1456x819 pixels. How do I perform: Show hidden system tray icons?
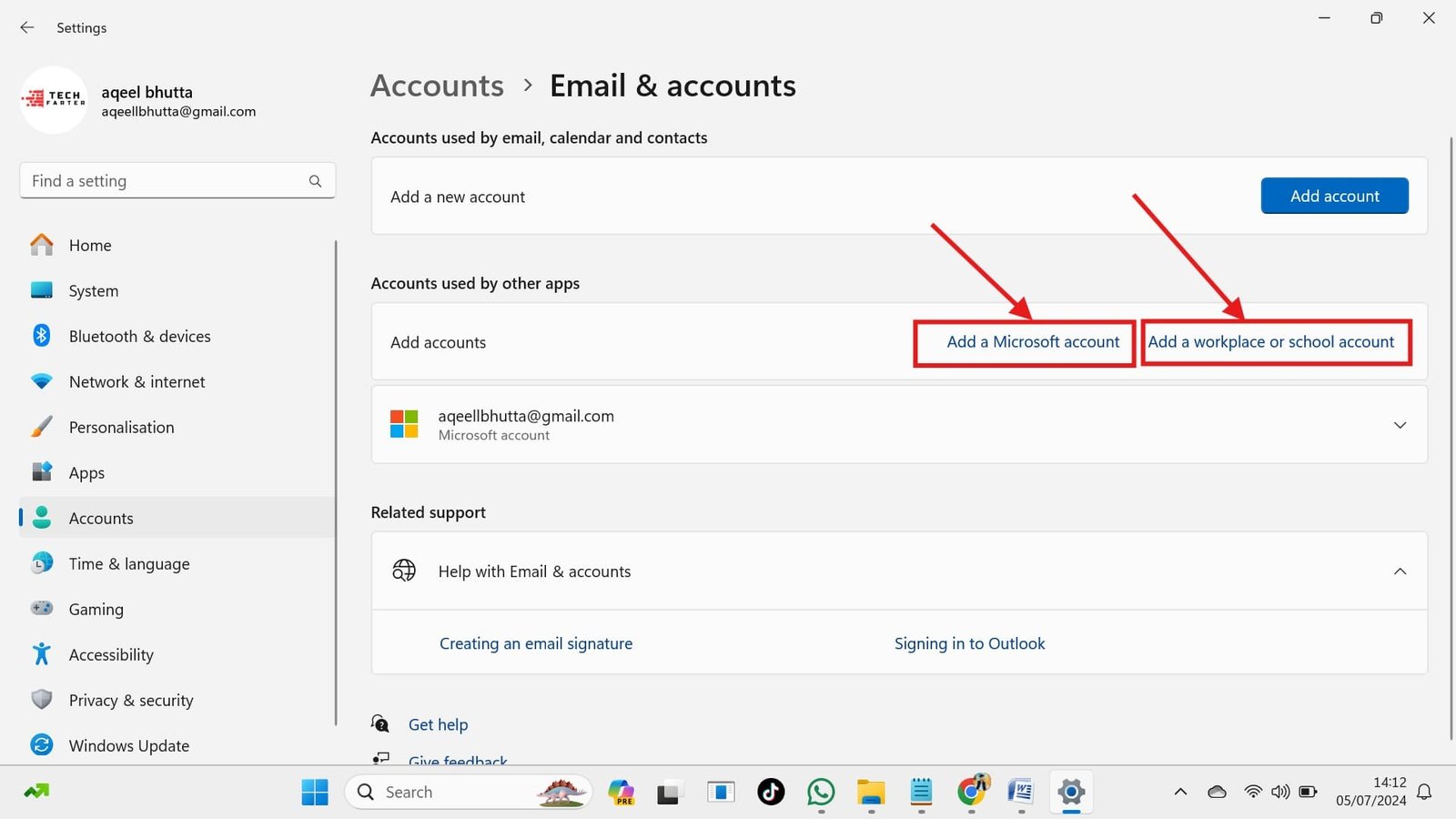(1180, 792)
